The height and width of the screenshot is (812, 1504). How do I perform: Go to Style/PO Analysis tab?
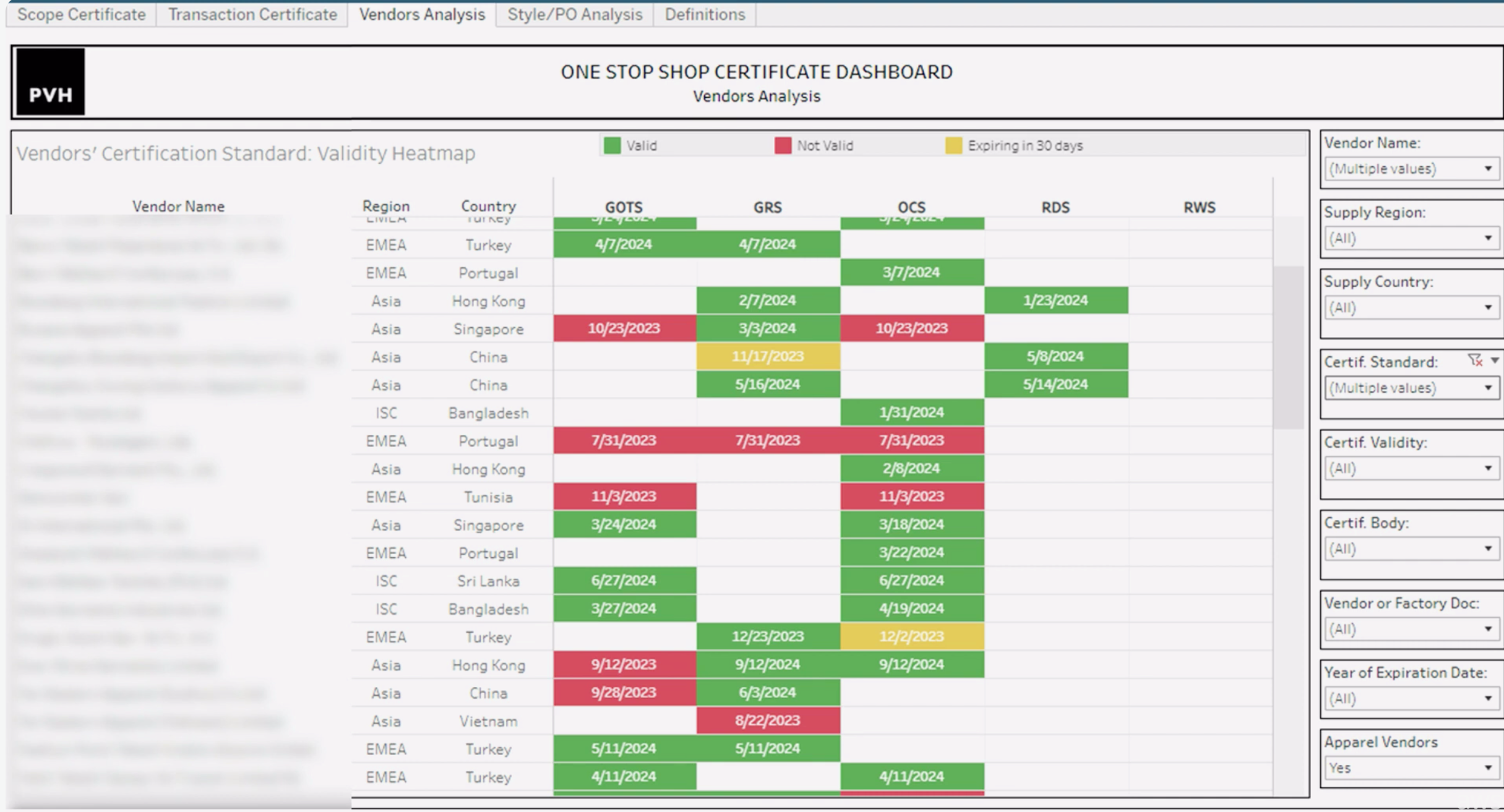(x=575, y=14)
